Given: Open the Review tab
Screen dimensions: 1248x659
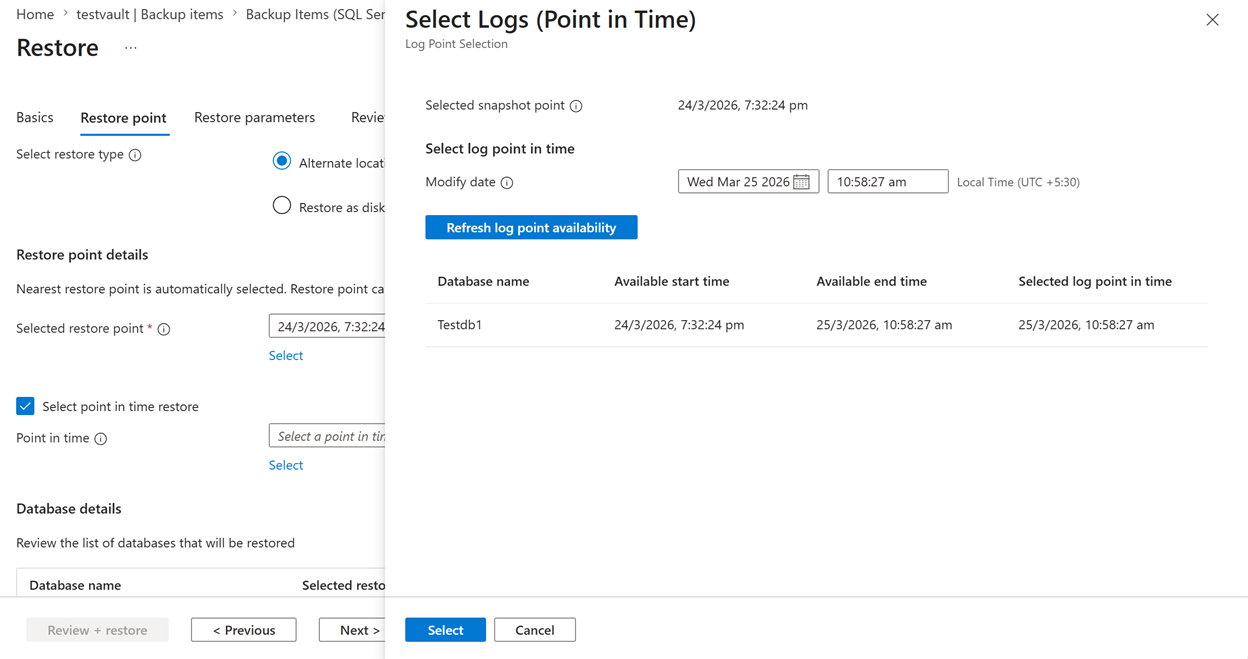Looking at the screenshot, I should [368, 117].
